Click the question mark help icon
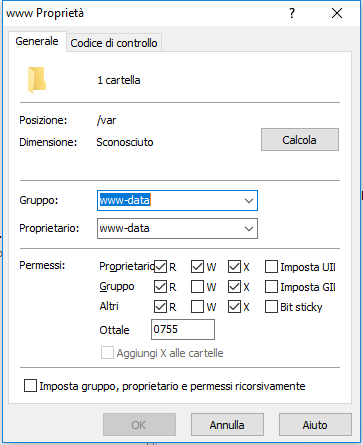363x445 pixels. coord(292,13)
